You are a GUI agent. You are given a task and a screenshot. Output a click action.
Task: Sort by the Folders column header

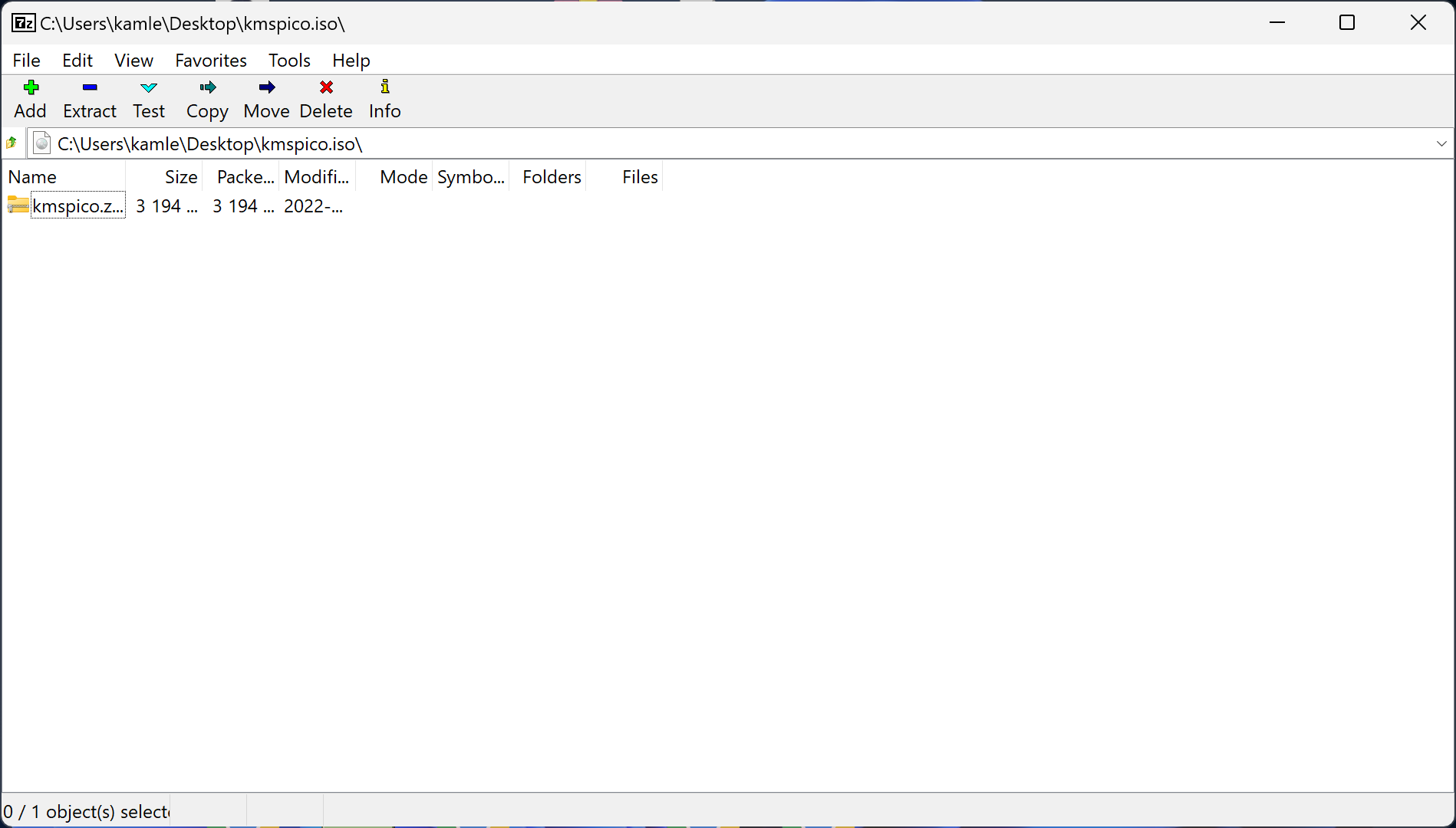548,177
